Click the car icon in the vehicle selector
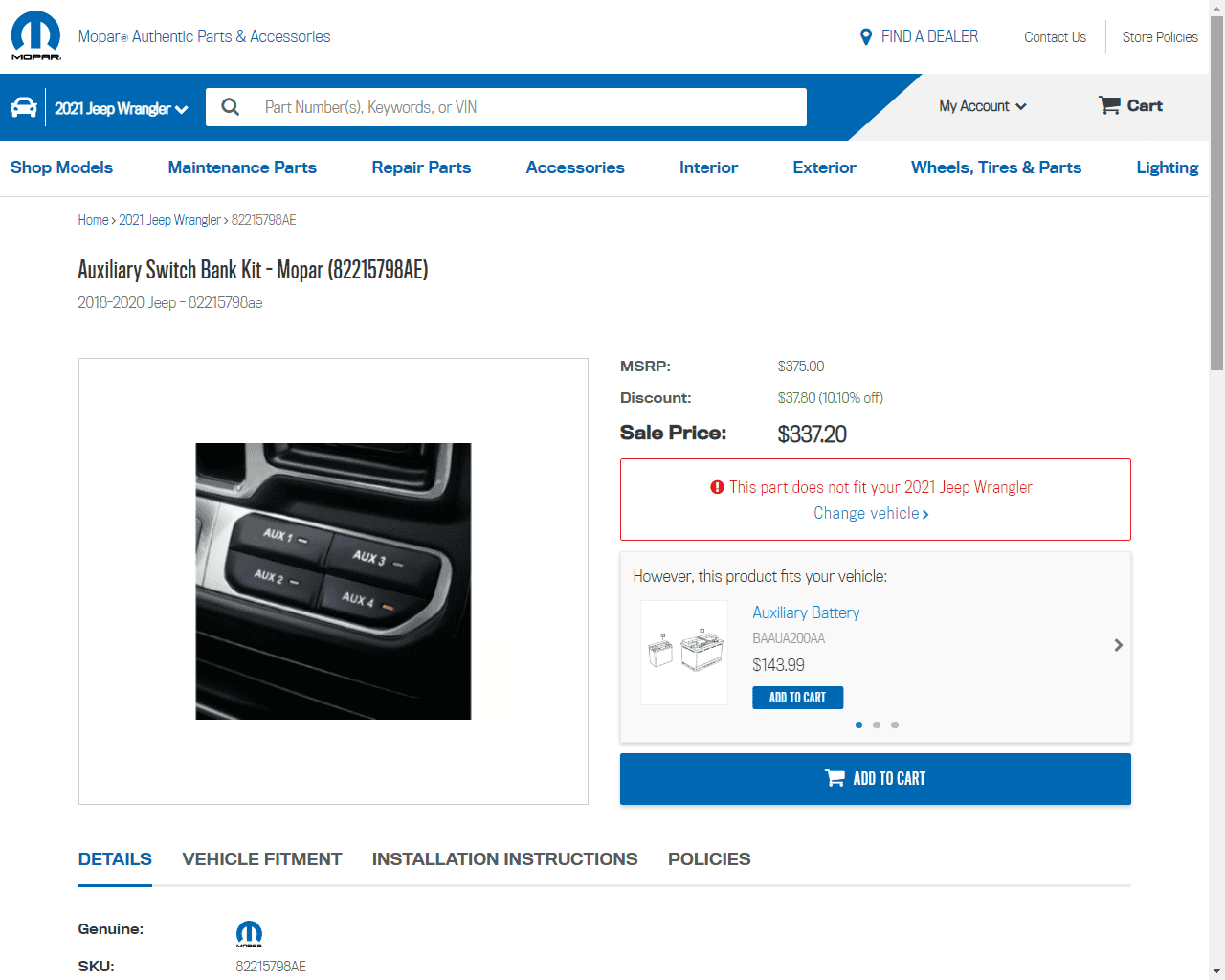The image size is (1225, 980). pos(24,107)
